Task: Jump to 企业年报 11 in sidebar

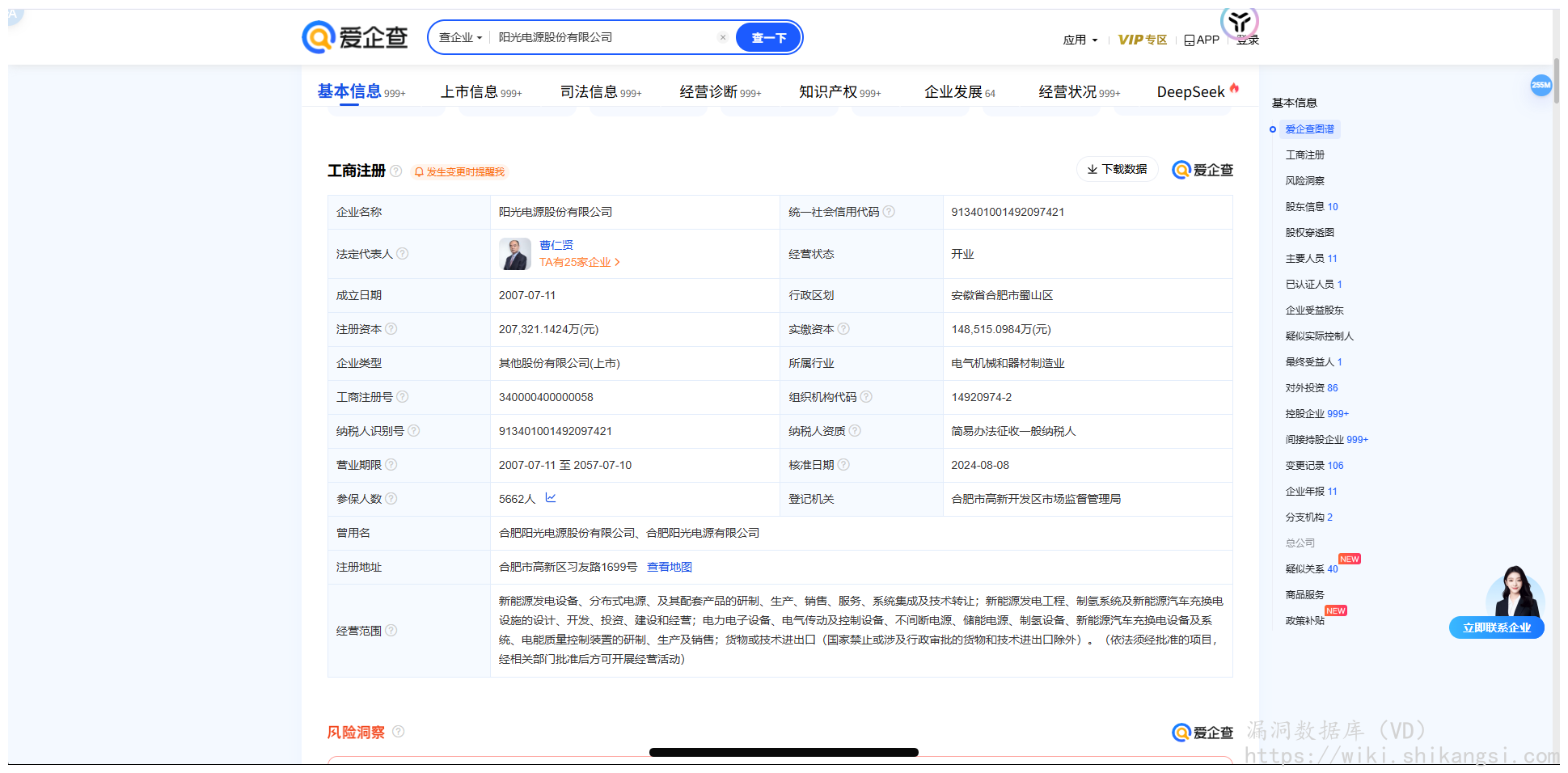Action: [x=1312, y=491]
